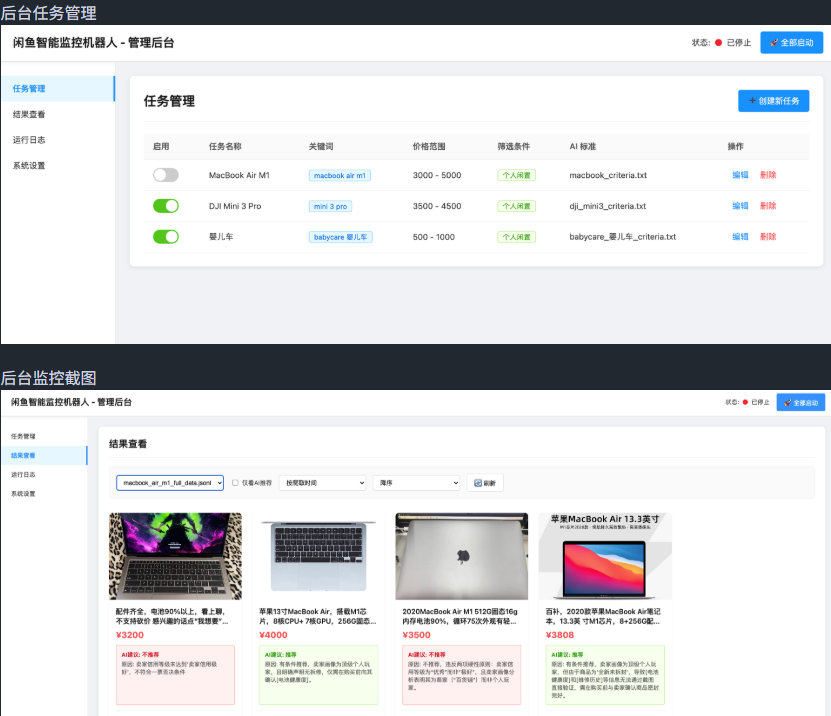Click 删除 link for the 婴儿车 task
Image resolution: width=831 pixels, height=716 pixels.
(768, 236)
